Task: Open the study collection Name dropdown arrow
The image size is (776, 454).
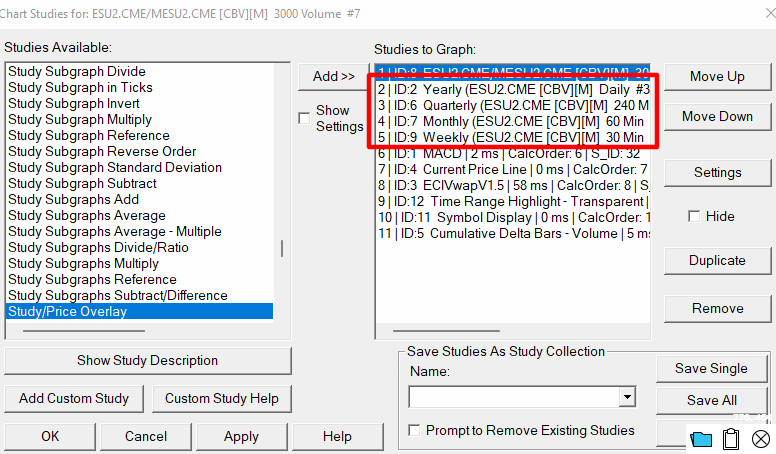Action: click(x=627, y=397)
